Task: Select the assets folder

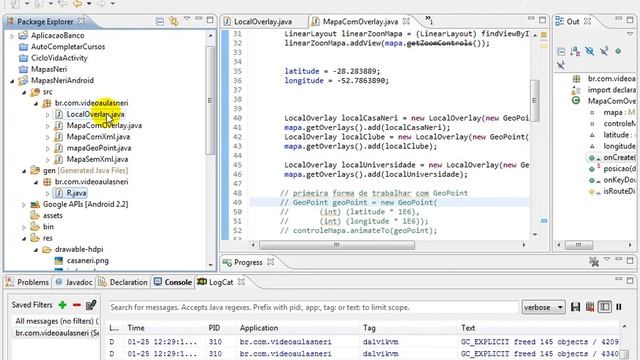Action: 52,216
